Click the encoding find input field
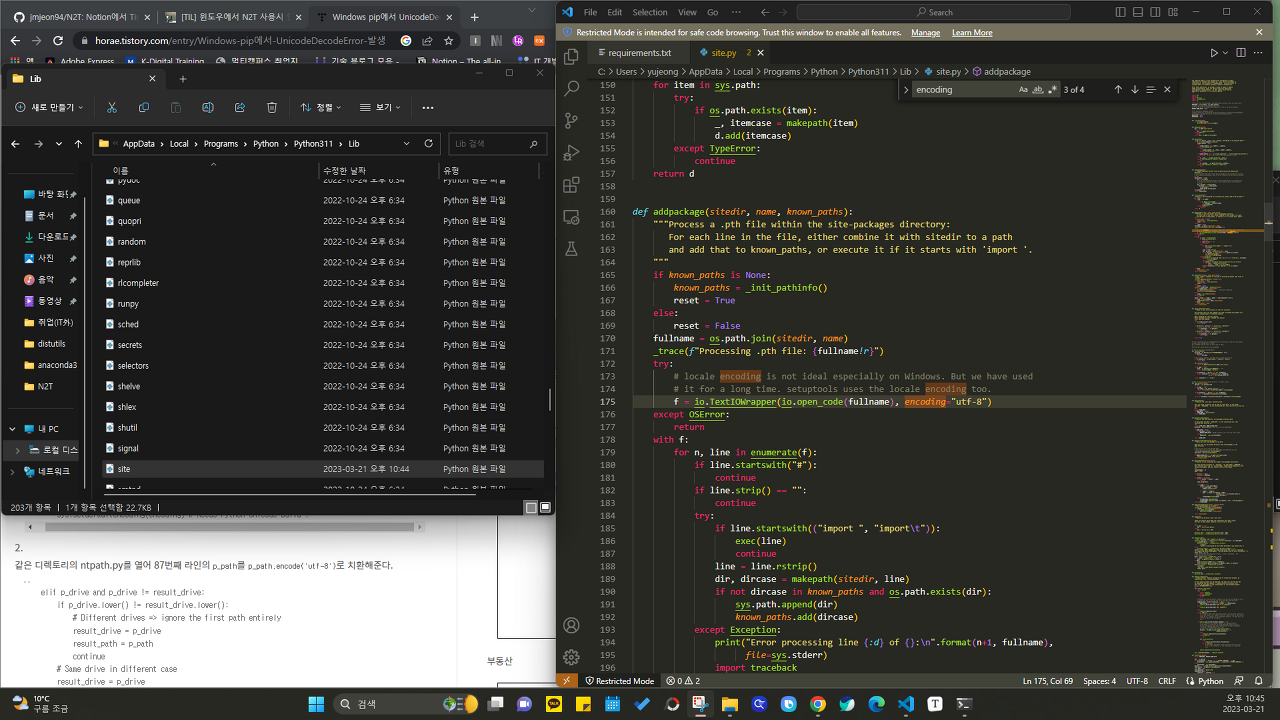Screen dimensions: 1280x720 [962, 89]
